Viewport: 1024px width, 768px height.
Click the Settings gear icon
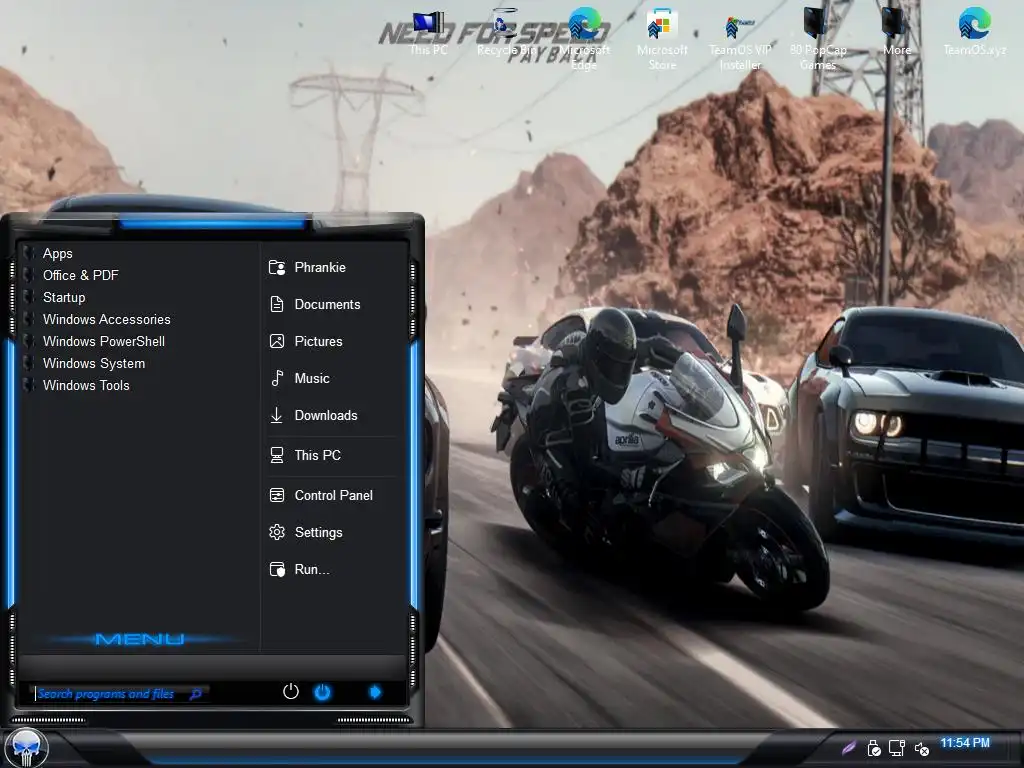click(277, 532)
